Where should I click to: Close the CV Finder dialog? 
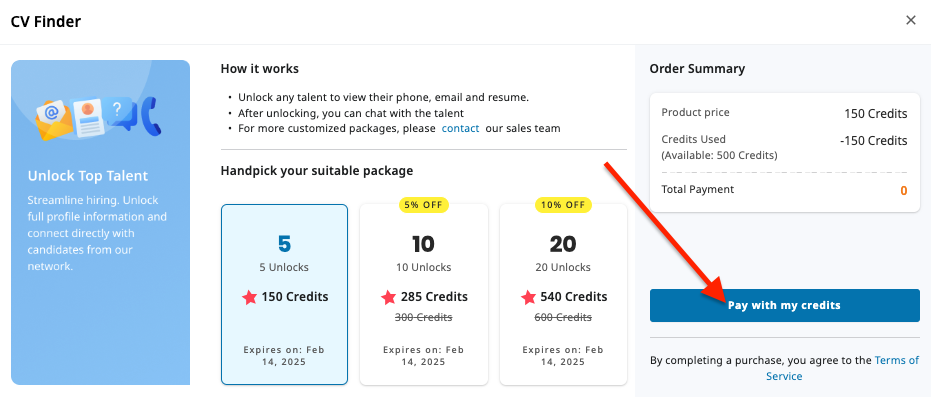tap(910, 20)
